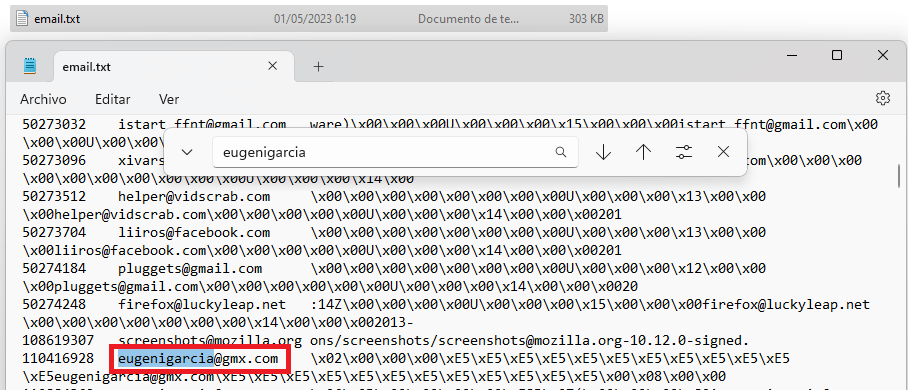
Task: Expand the replace options chevron in search bar
Action: (x=186, y=152)
